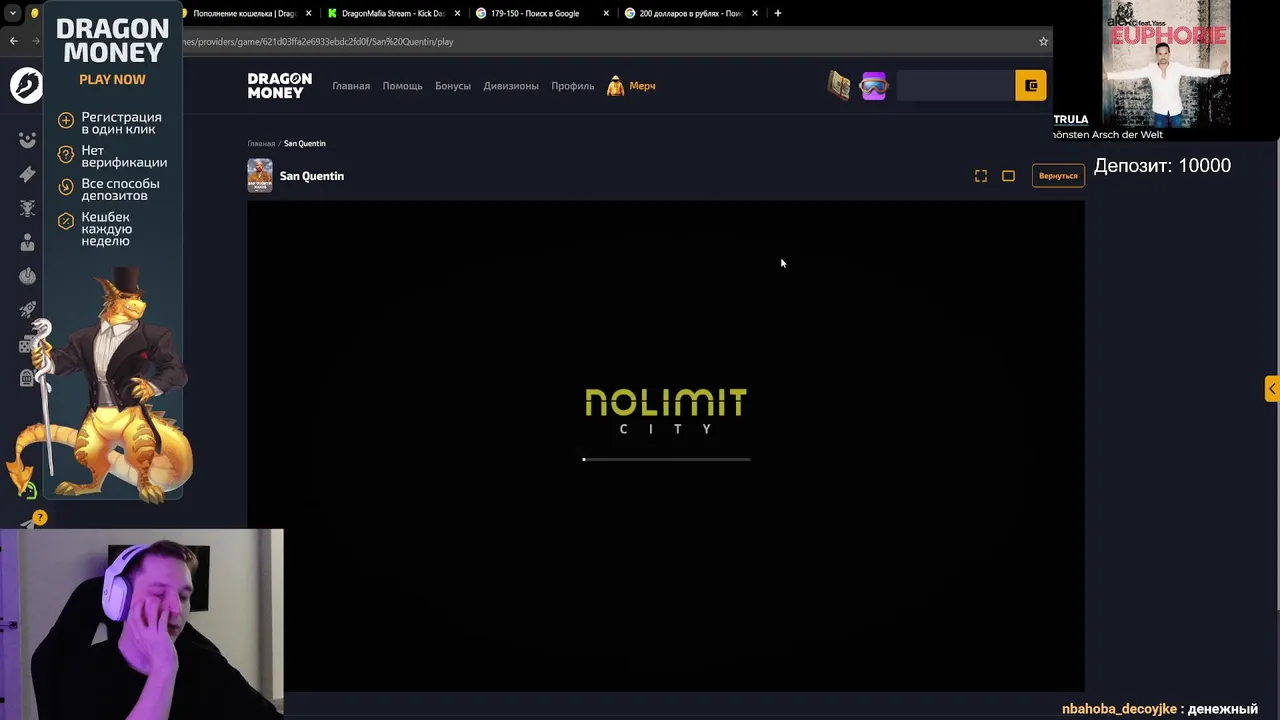1280x720 pixels.
Task: Click the round wheel icon in the sidebar
Action: (27, 276)
